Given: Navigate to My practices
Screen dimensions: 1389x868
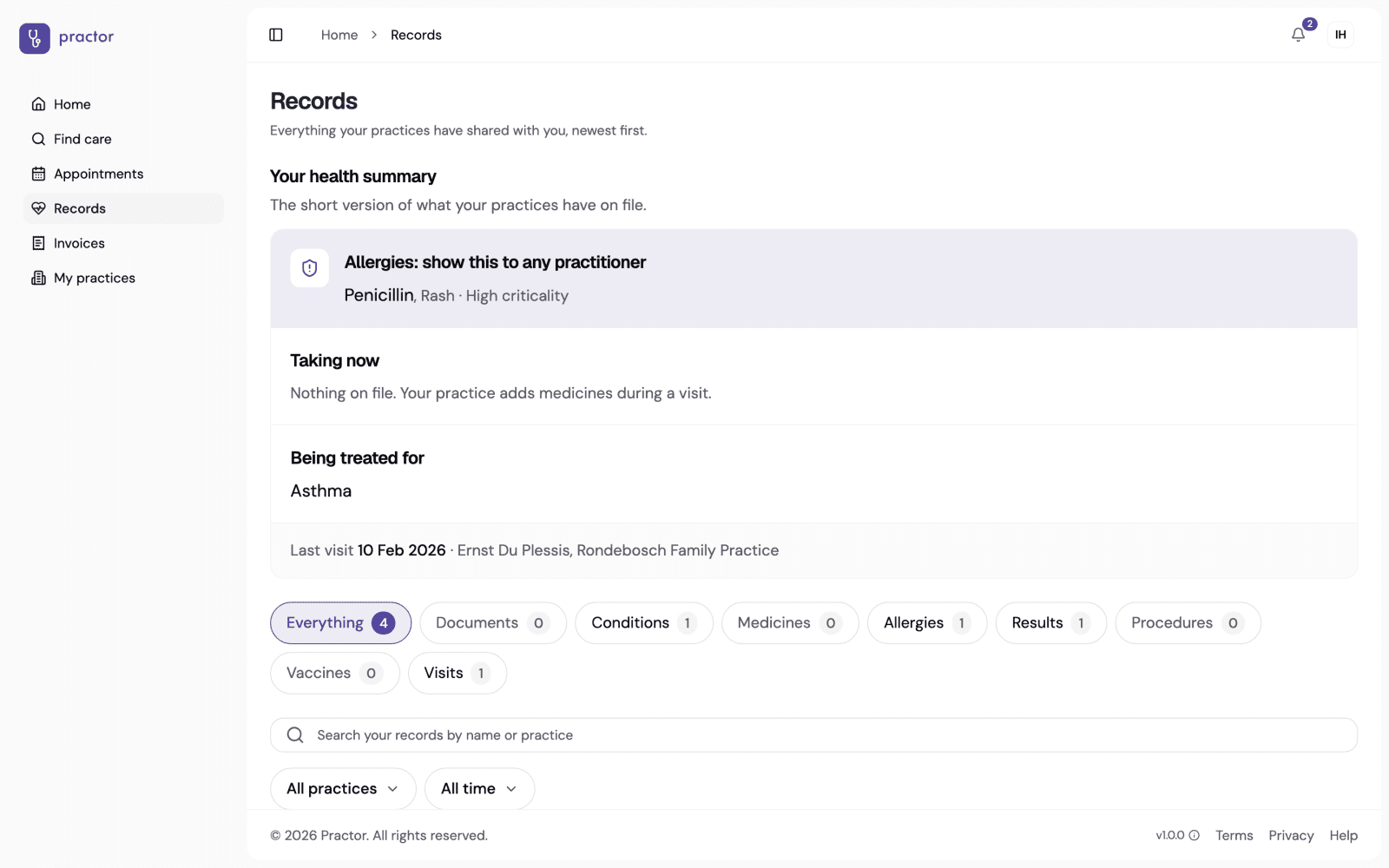Looking at the screenshot, I should click(123, 278).
